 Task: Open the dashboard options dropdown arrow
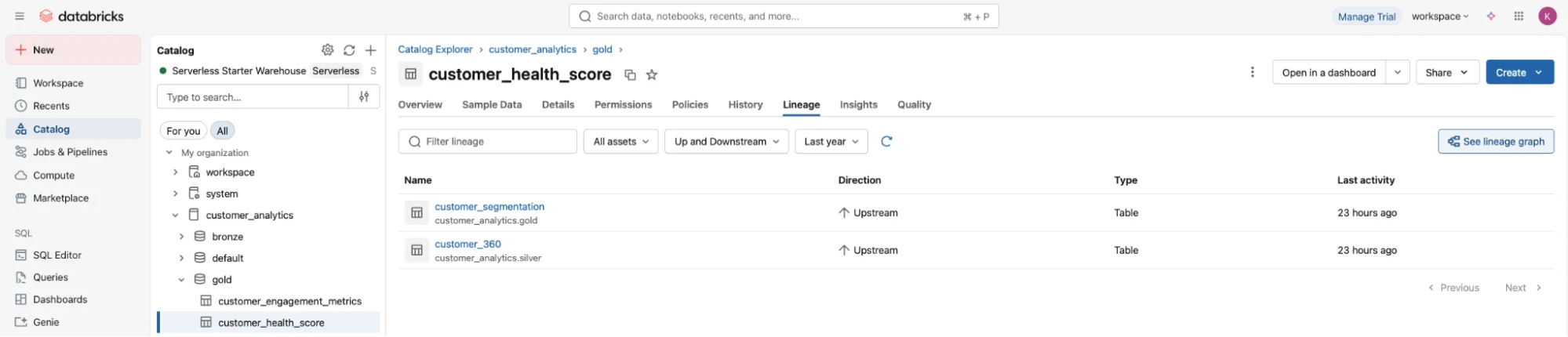[1397, 73]
